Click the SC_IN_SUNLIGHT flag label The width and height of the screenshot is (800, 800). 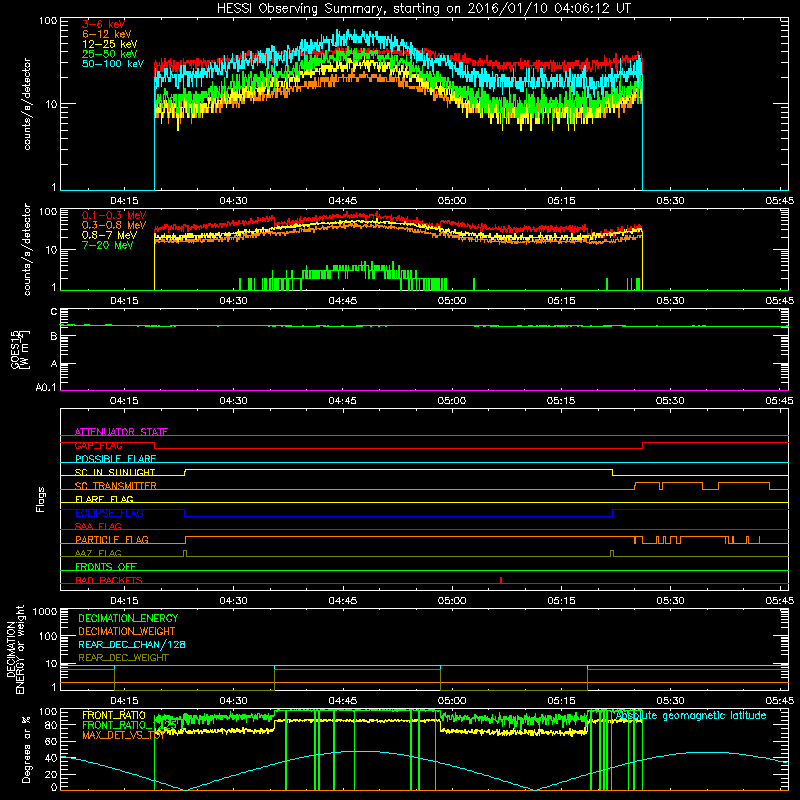(x=115, y=472)
